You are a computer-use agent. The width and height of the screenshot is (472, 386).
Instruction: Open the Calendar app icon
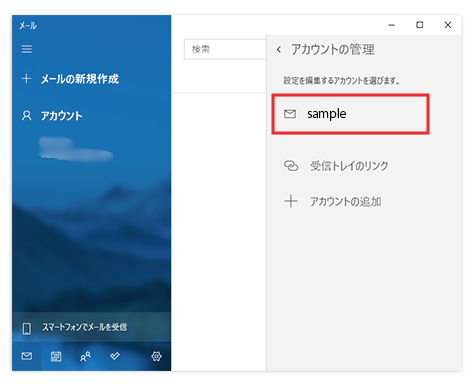[56, 356]
